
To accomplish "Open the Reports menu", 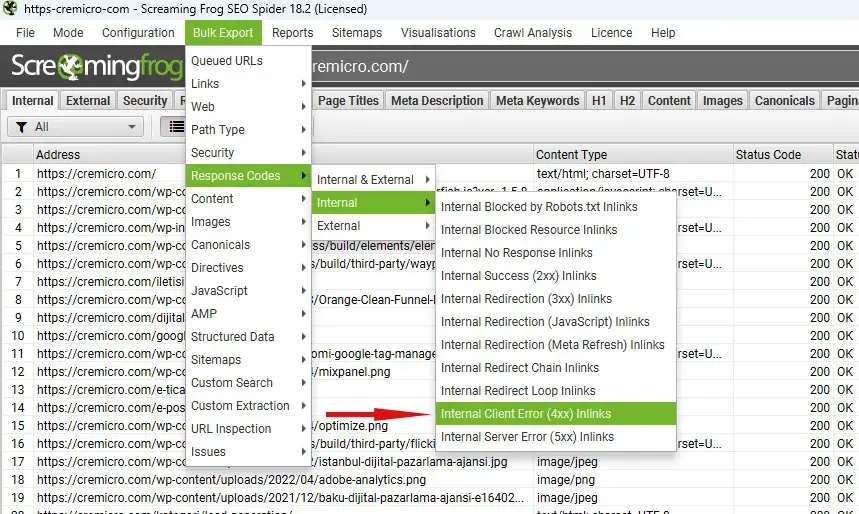I will [x=292, y=33].
